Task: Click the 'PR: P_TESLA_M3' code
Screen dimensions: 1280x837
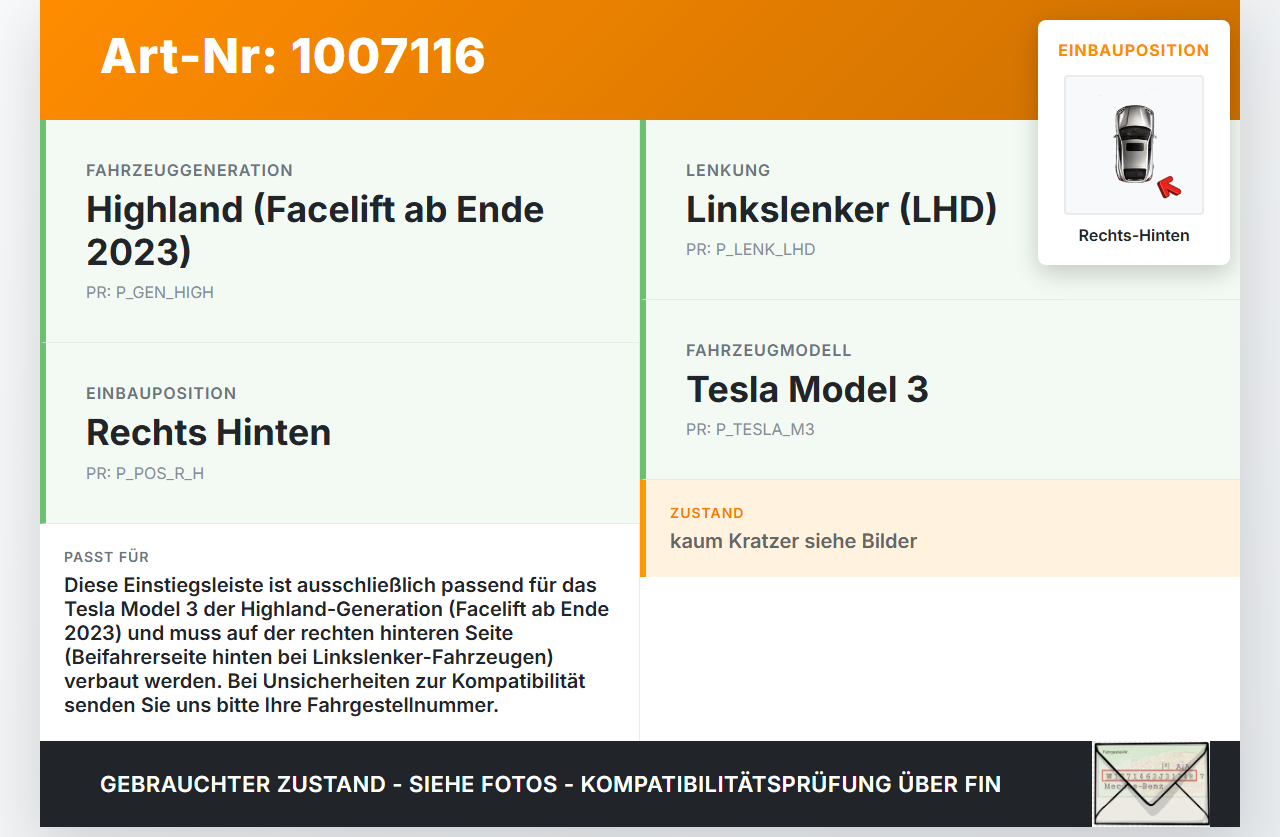Action: (750, 430)
